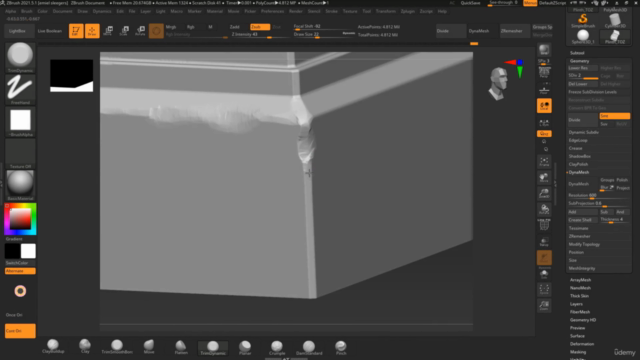Toggle the Zsub mode button
This screenshot has width=640, height=360.
(x=260, y=27)
